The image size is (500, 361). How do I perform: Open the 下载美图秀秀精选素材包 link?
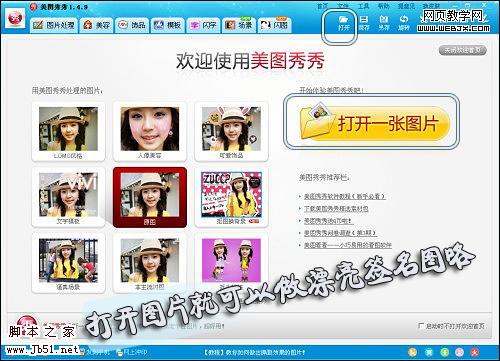[336, 209]
